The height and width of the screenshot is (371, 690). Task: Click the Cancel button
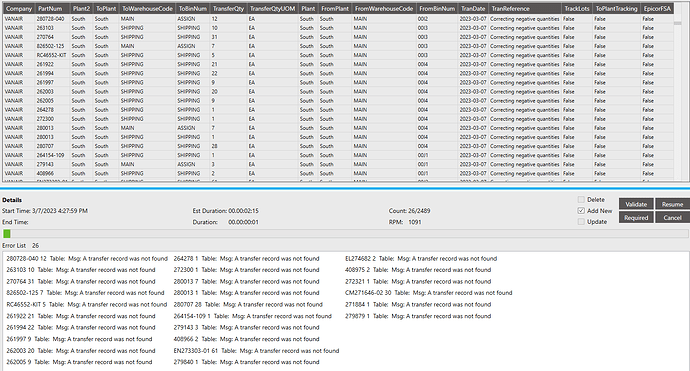tap(672, 217)
